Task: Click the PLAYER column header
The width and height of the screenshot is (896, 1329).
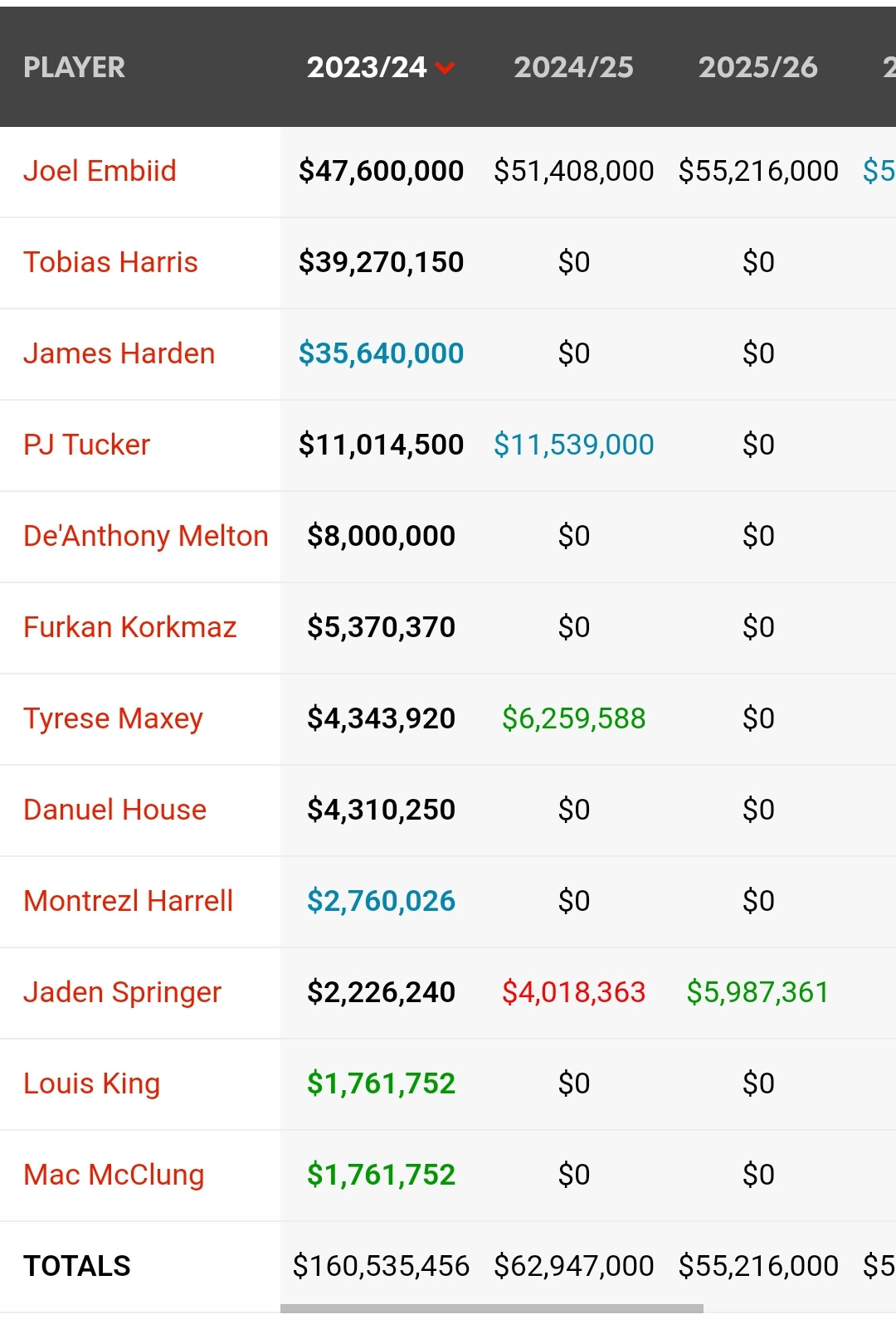Action: (74, 67)
